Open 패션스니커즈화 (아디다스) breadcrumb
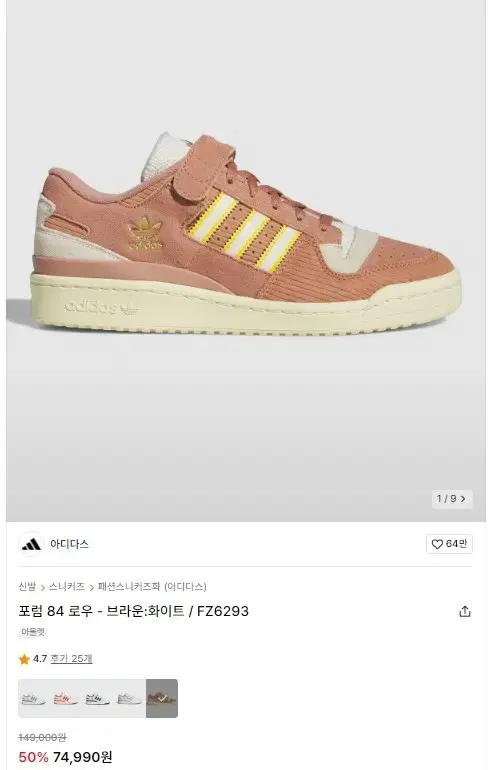 click(152, 586)
